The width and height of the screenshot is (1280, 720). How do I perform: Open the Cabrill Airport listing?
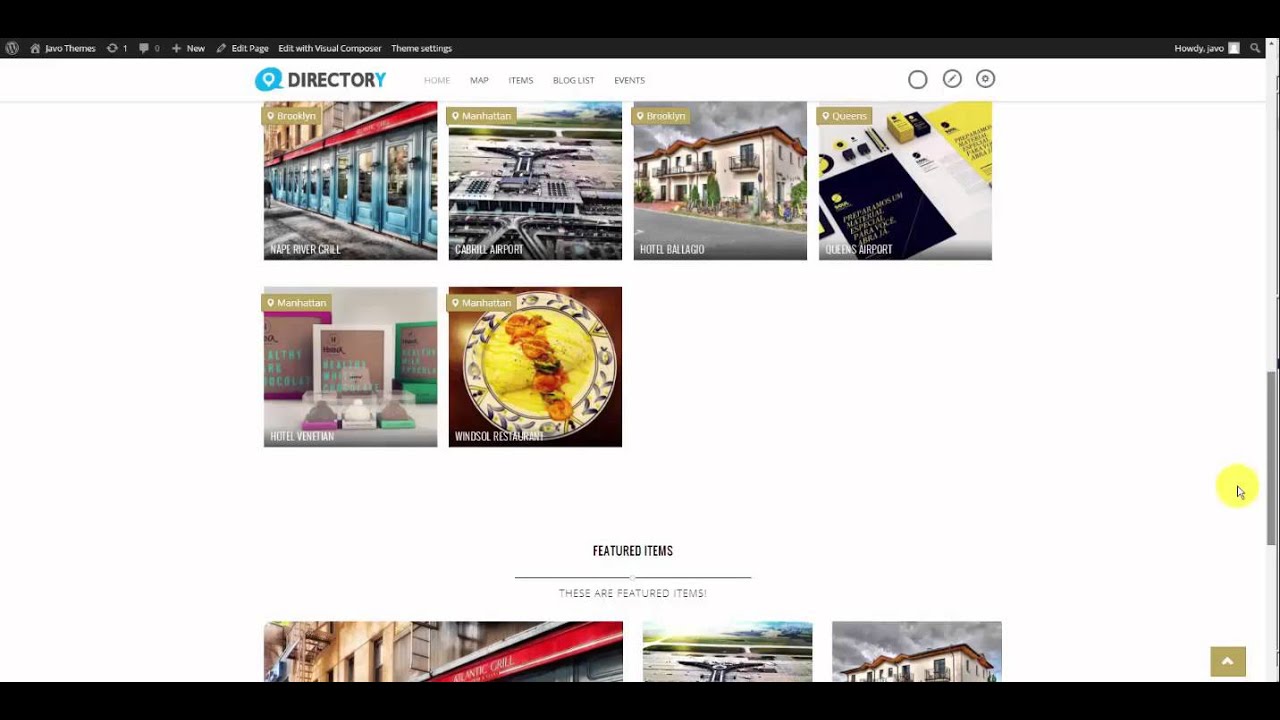535,181
